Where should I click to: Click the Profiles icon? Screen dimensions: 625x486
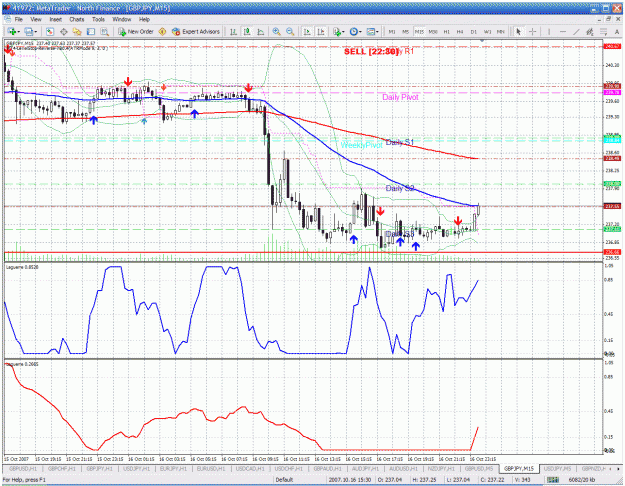pyautogui.click(x=28, y=31)
